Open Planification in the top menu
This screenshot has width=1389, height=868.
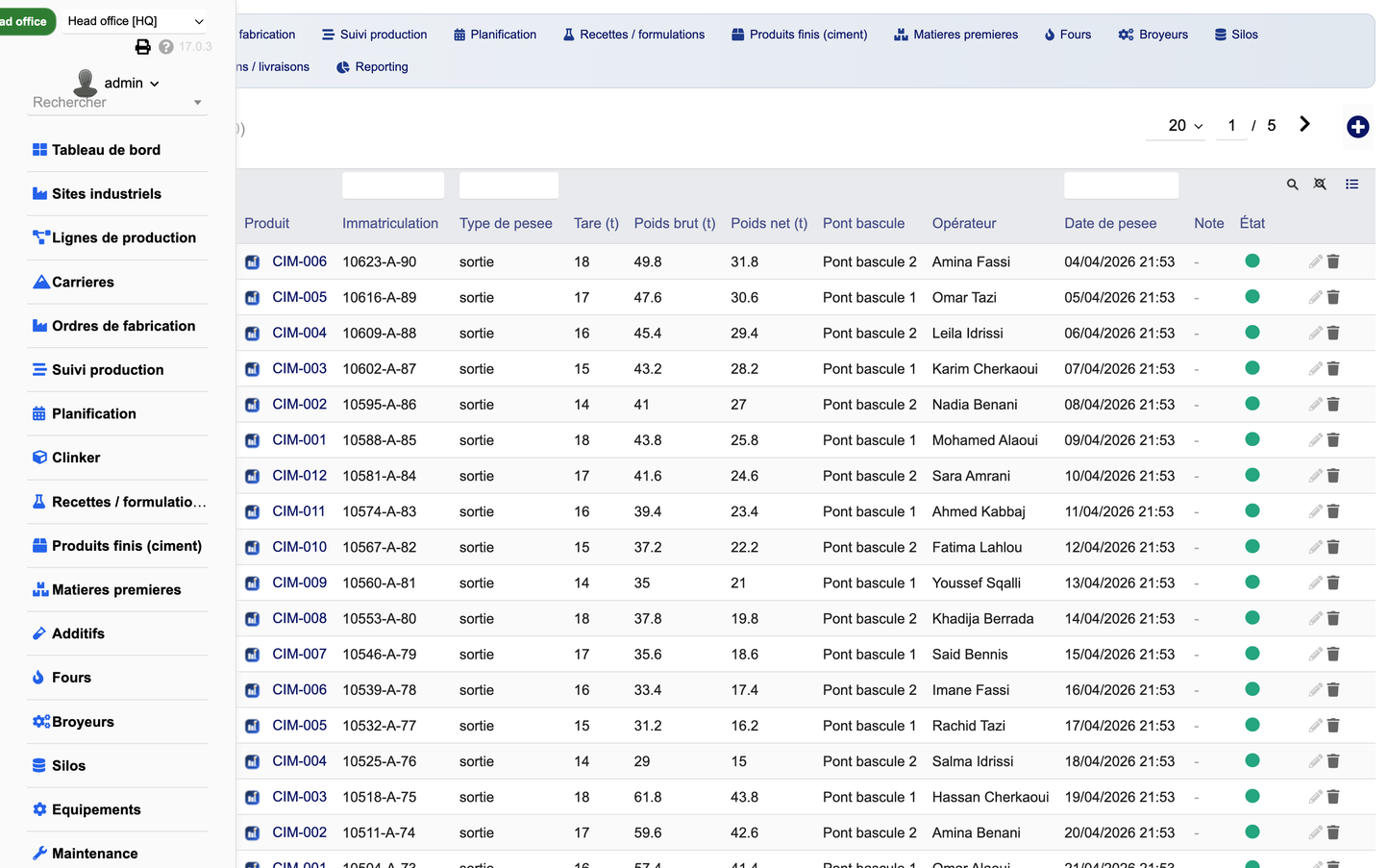[x=494, y=35]
